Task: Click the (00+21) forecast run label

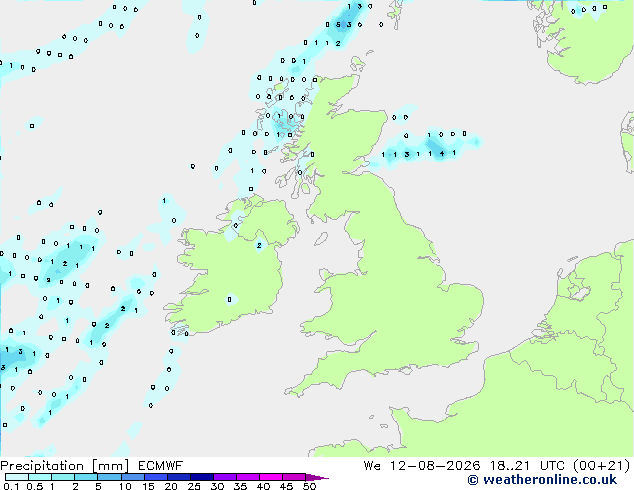Action: click(x=602, y=466)
